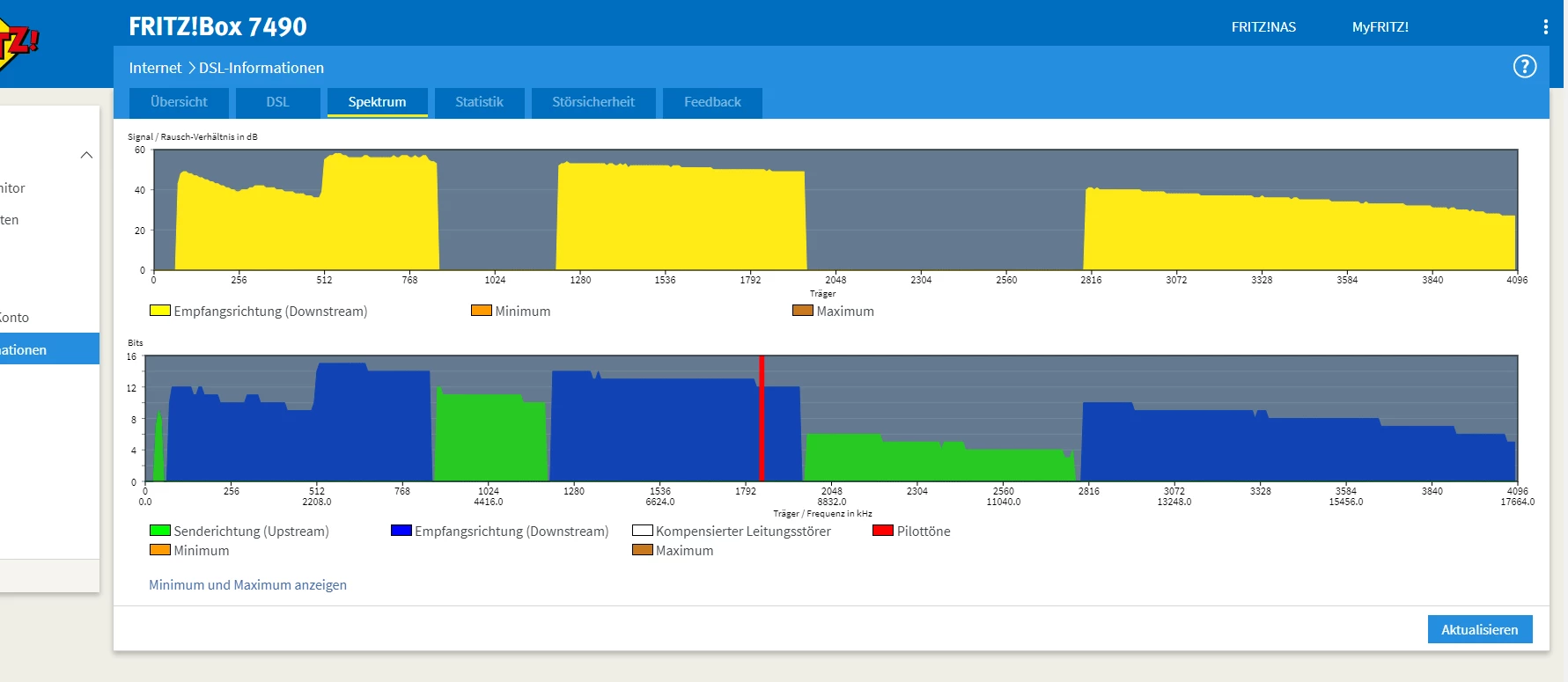Click white Kompensierter Leitungsstörer swatch
The width and height of the screenshot is (1568, 682).
tap(643, 531)
